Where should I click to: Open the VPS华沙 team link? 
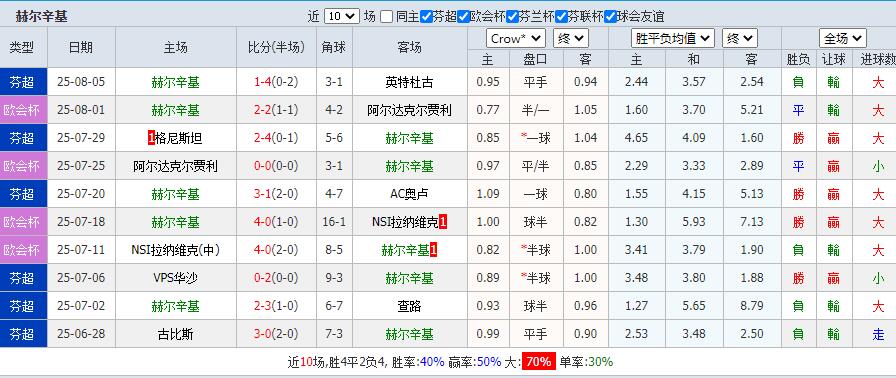pos(175,278)
